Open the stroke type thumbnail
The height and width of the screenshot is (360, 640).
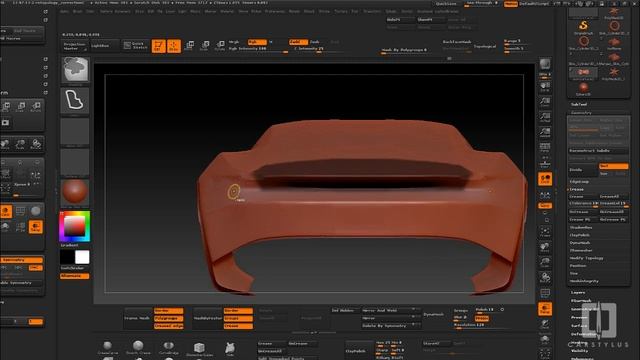pyautogui.click(x=75, y=100)
